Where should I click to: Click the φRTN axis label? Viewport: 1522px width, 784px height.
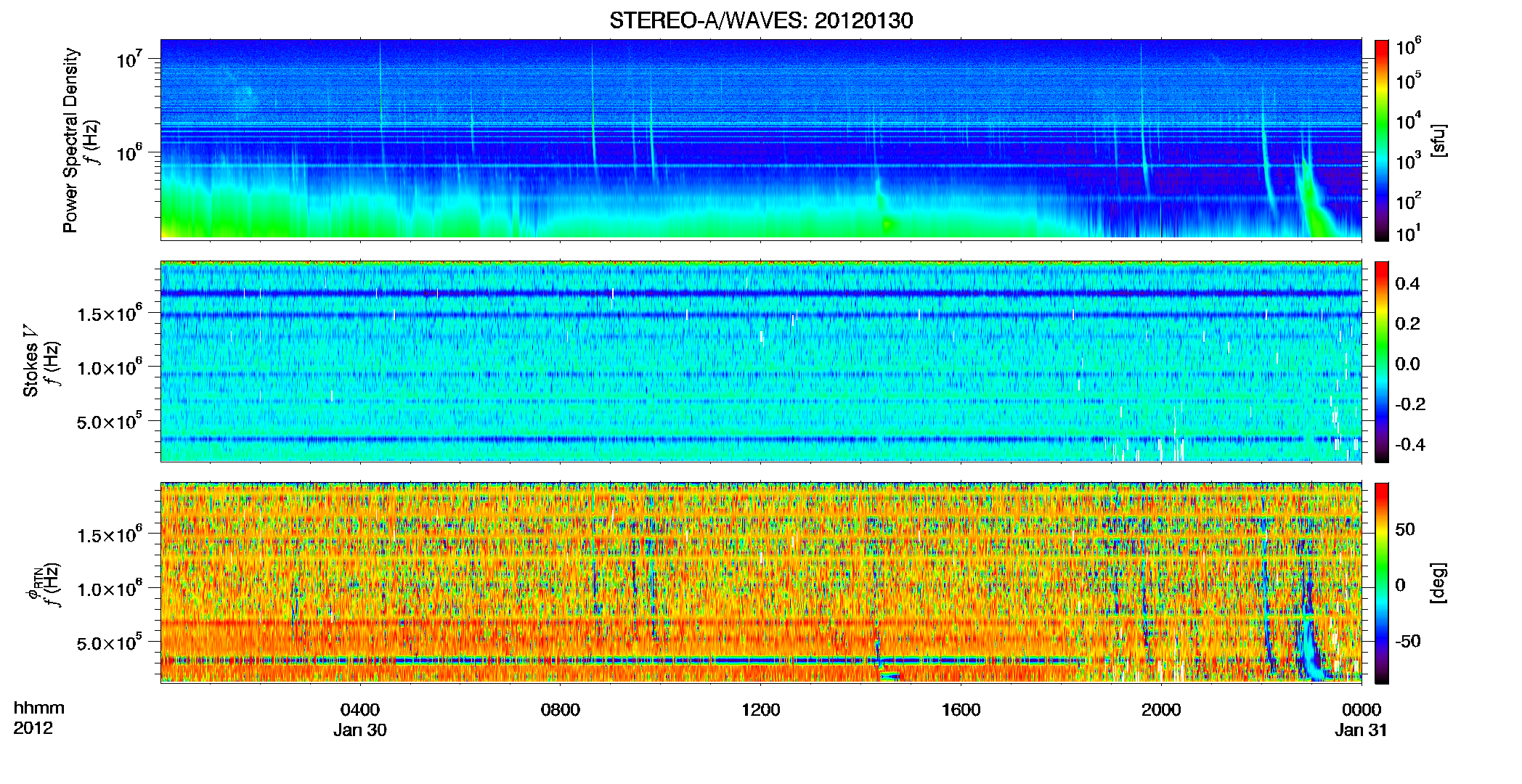pos(33,585)
